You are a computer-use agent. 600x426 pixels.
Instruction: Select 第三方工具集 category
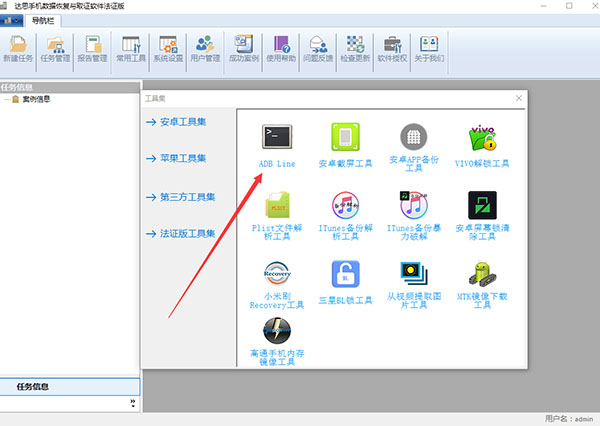click(181, 197)
